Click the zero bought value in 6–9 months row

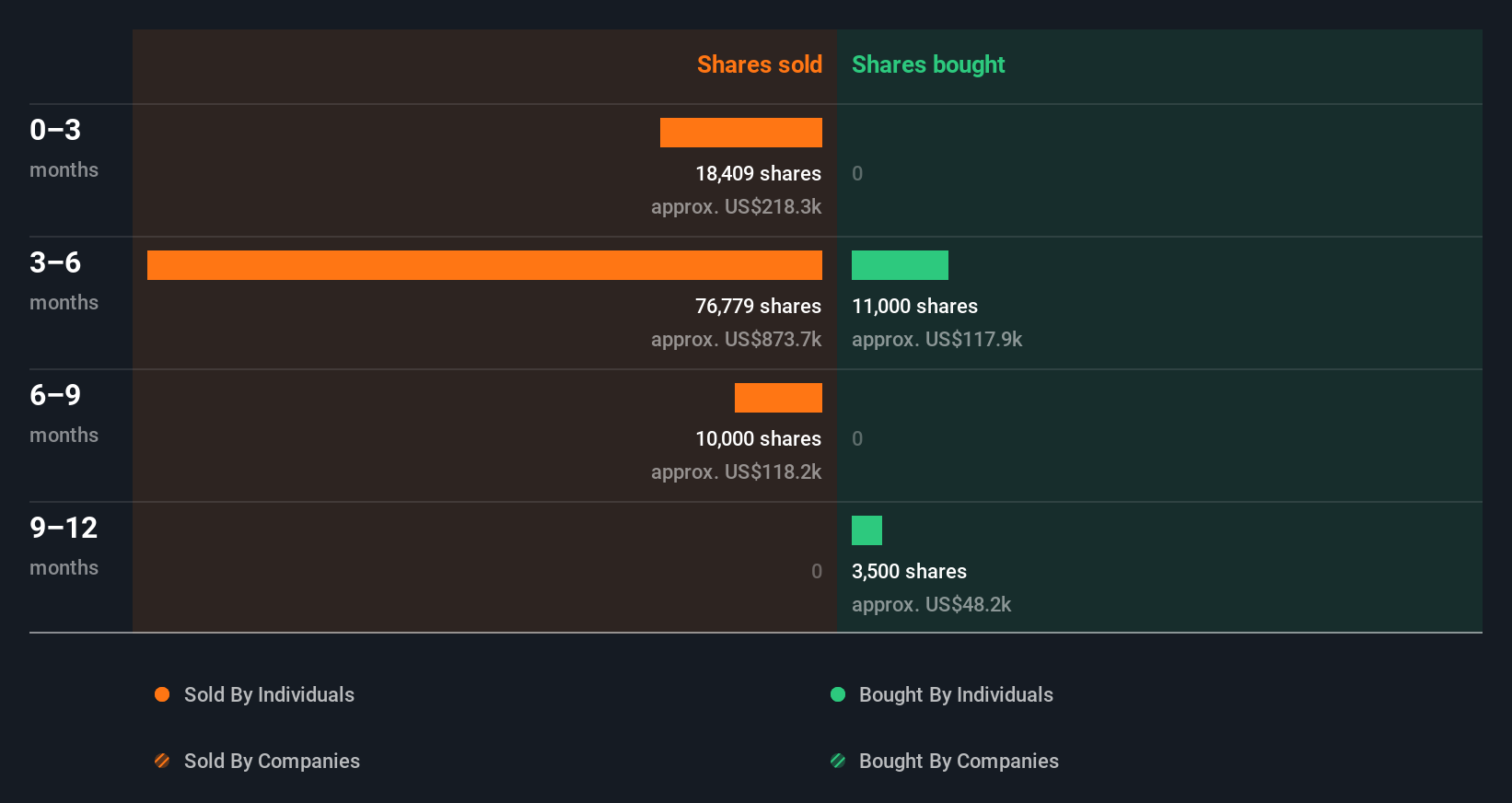pos(857,439)
